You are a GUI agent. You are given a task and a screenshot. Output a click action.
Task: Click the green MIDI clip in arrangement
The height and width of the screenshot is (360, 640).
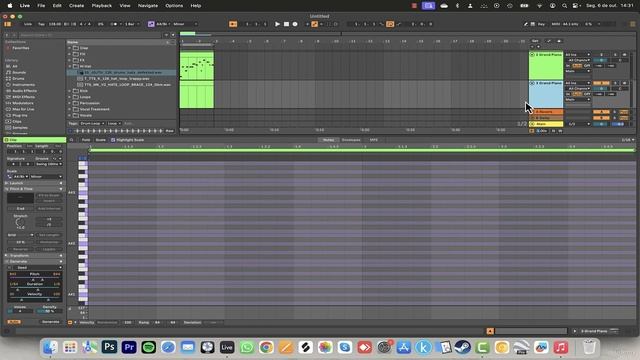click(197, 65)
